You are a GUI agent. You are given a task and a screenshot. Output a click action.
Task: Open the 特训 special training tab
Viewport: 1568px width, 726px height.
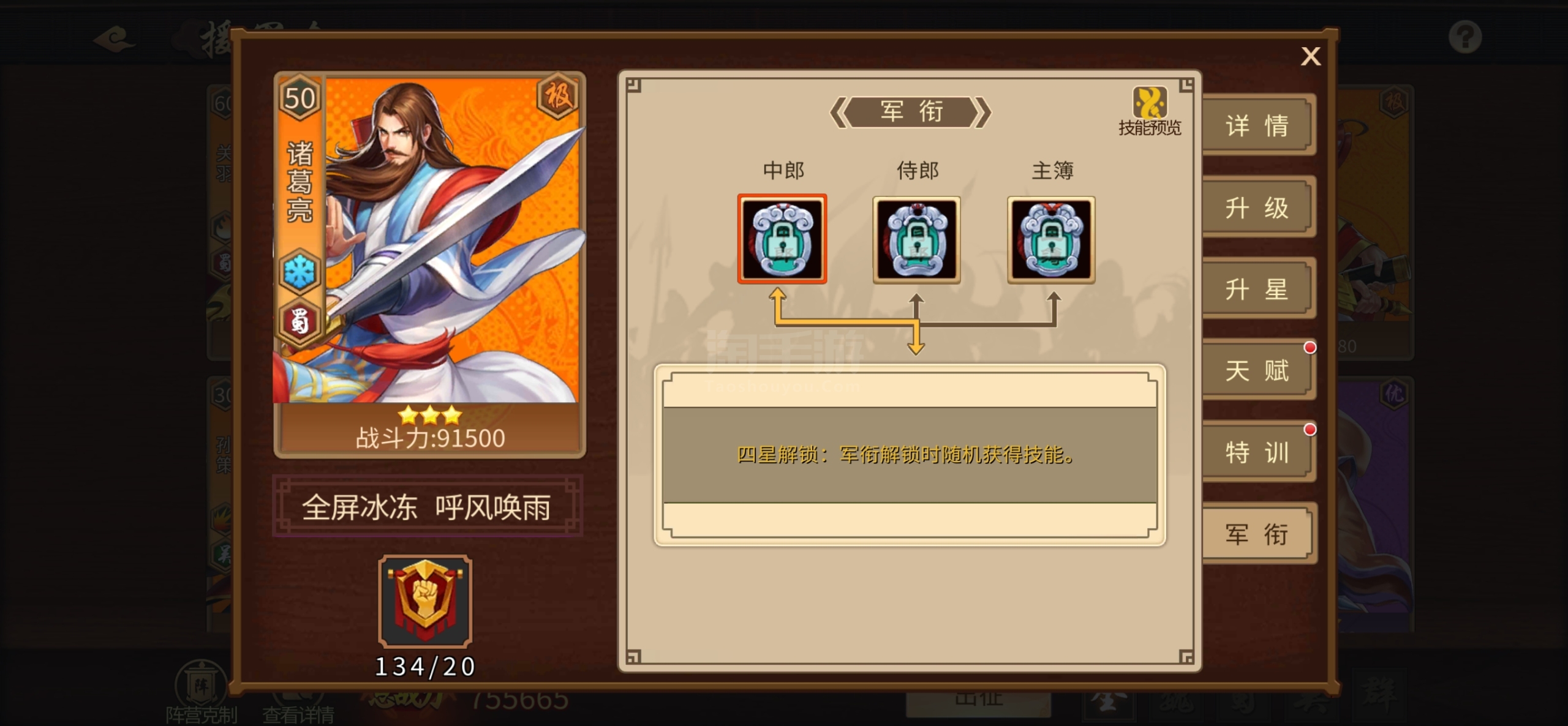[x=1258, y=452]
